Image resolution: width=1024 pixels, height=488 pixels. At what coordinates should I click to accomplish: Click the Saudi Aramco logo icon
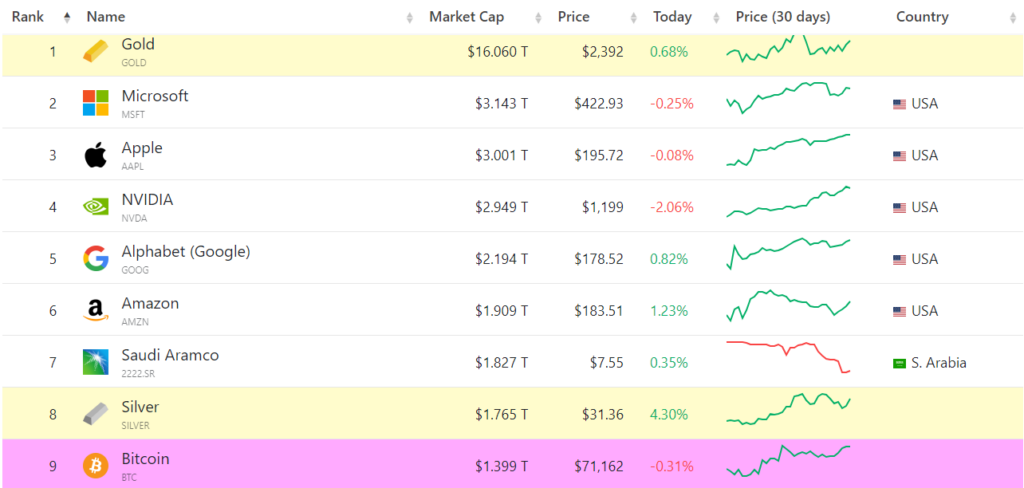(96, 362)
